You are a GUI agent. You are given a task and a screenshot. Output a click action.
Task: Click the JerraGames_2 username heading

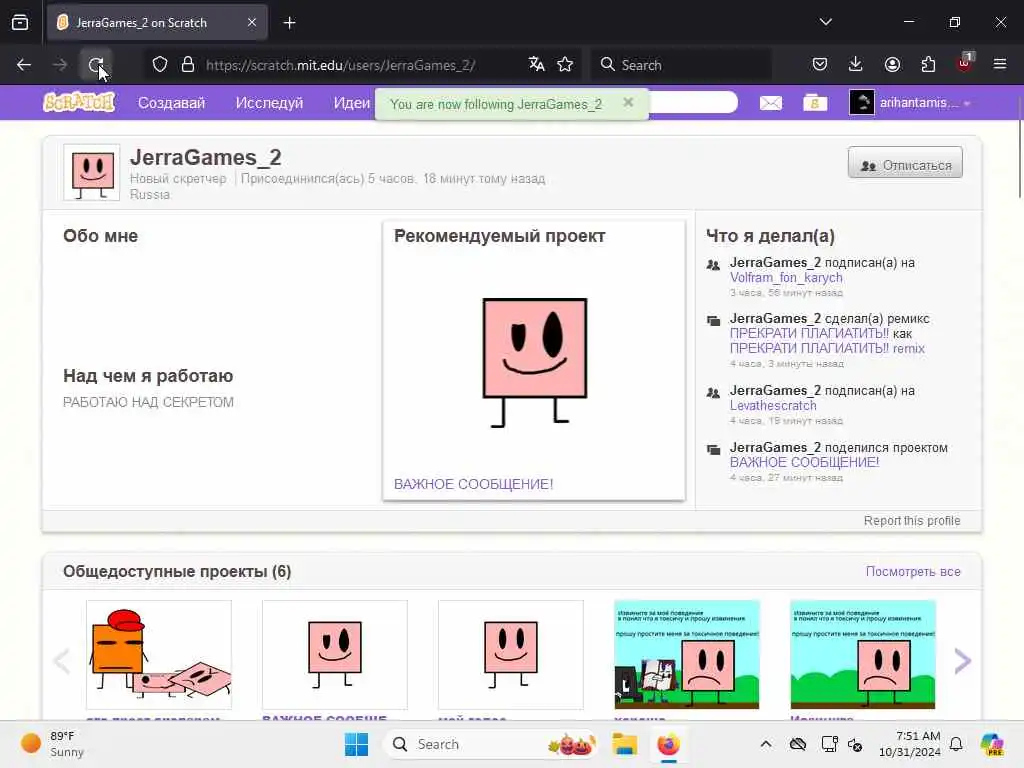(206, 157)
